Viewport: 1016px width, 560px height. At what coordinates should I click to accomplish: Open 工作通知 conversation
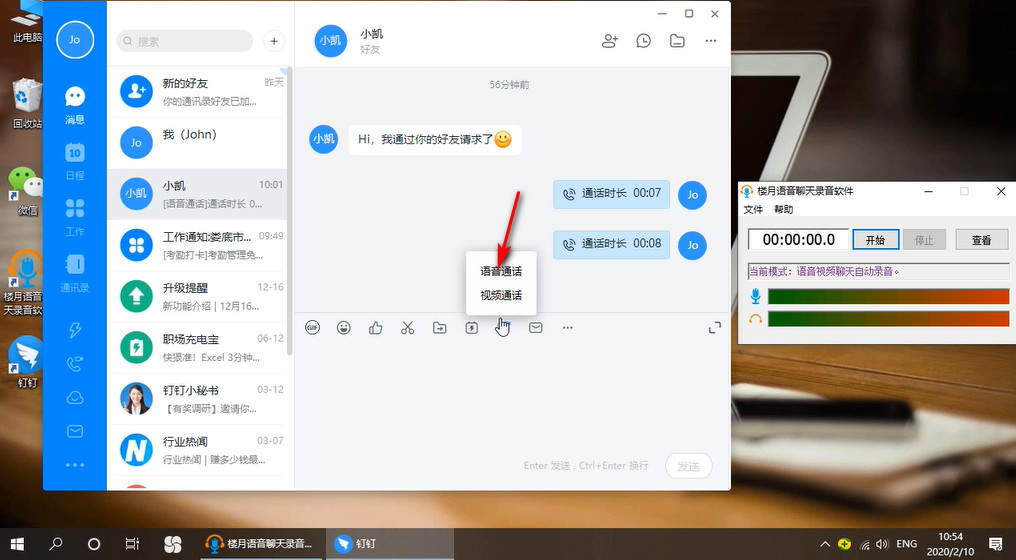pos(197,245)
